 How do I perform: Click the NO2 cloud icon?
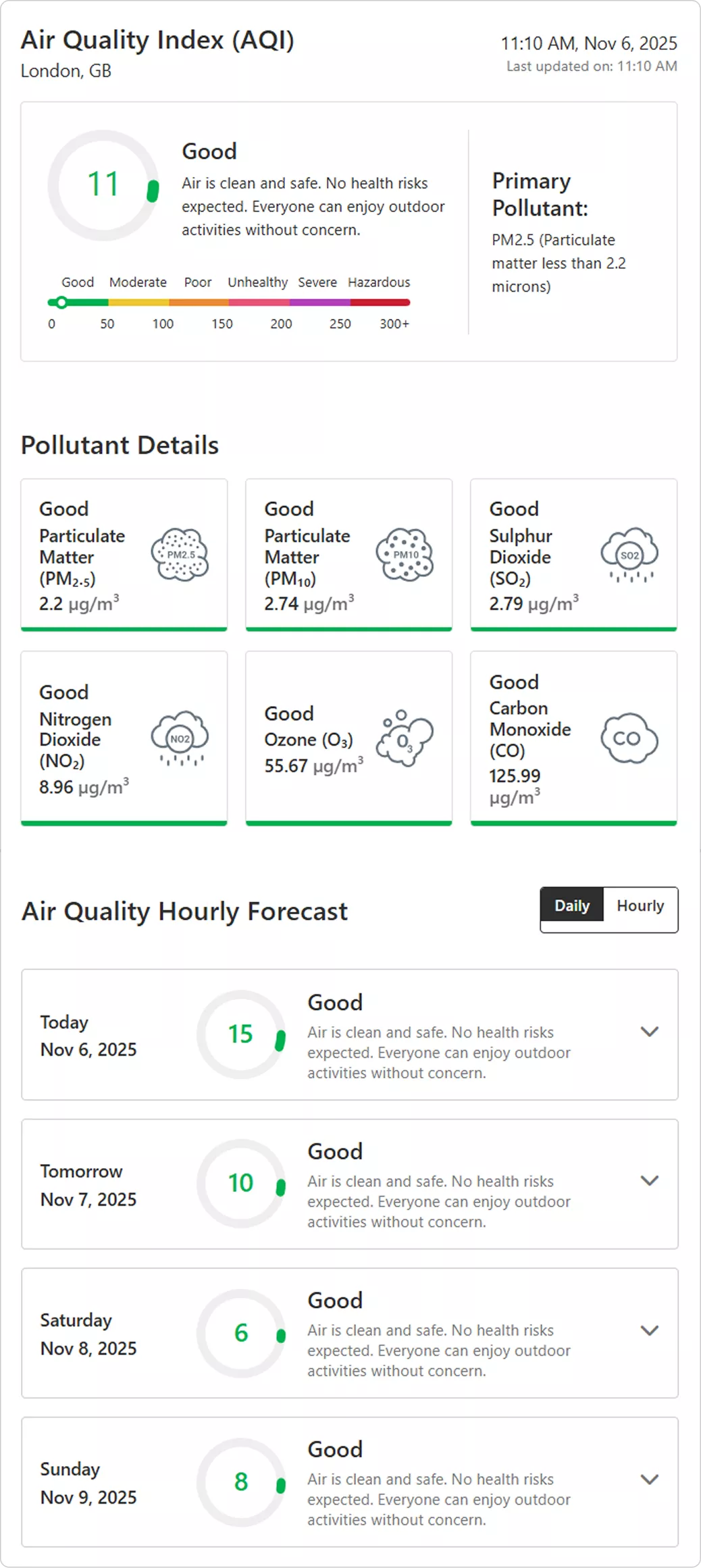(x=178, y=737)
